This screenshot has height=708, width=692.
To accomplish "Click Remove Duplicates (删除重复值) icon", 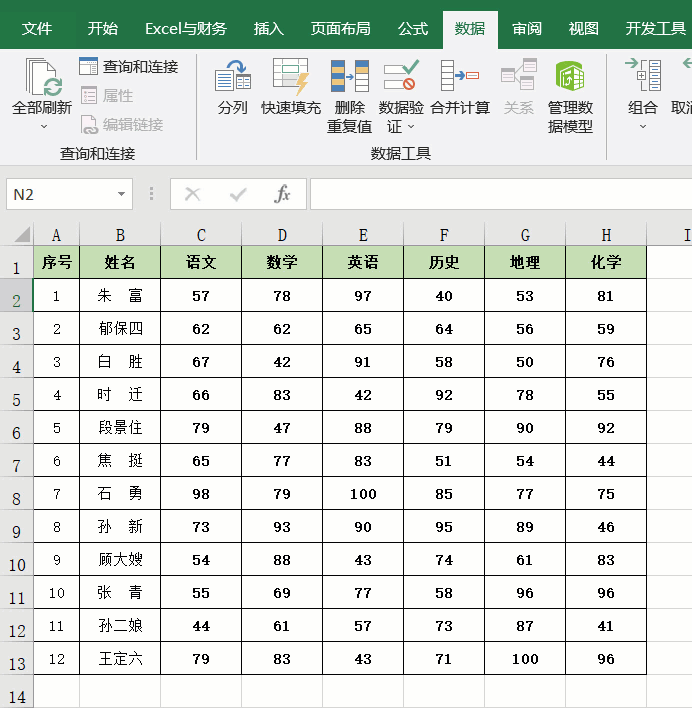I will (x=349, y=78).
